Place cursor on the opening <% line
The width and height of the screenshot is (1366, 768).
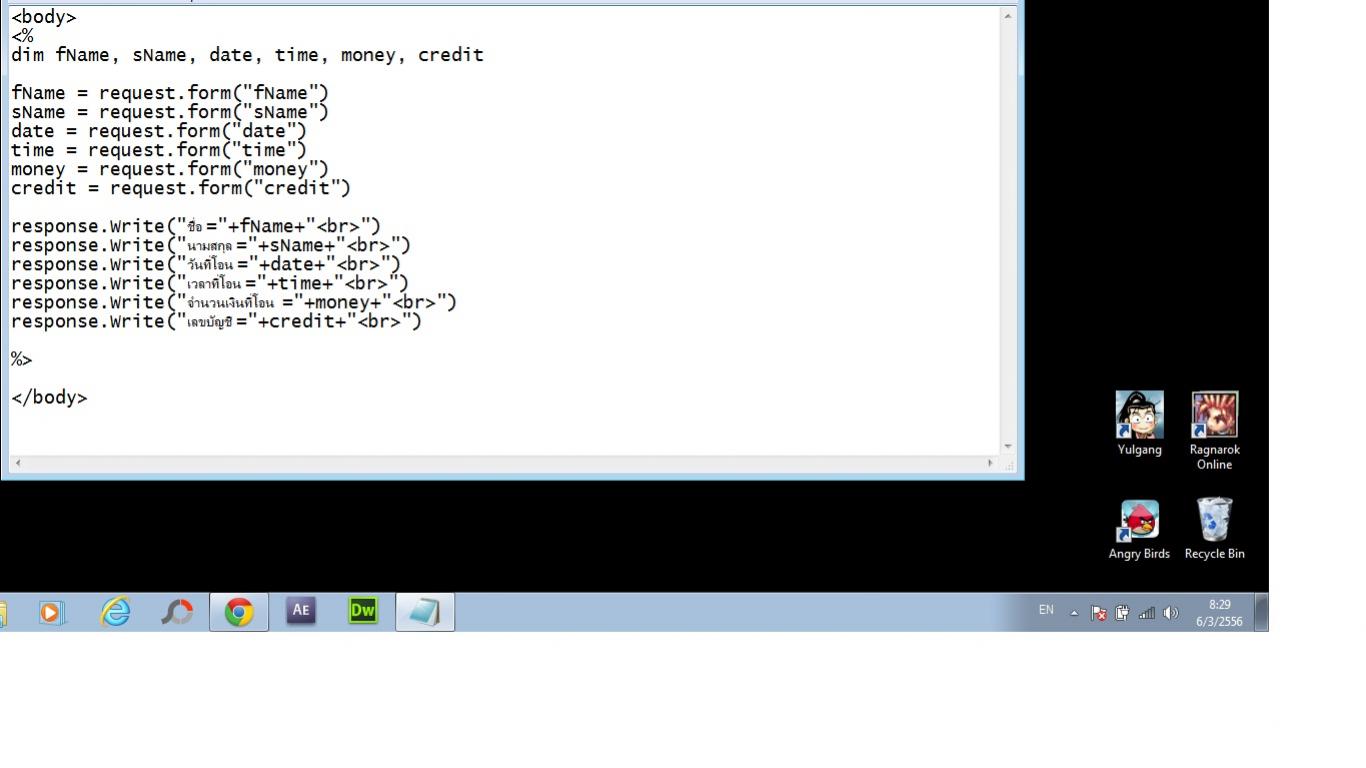(x=22, y=36)
